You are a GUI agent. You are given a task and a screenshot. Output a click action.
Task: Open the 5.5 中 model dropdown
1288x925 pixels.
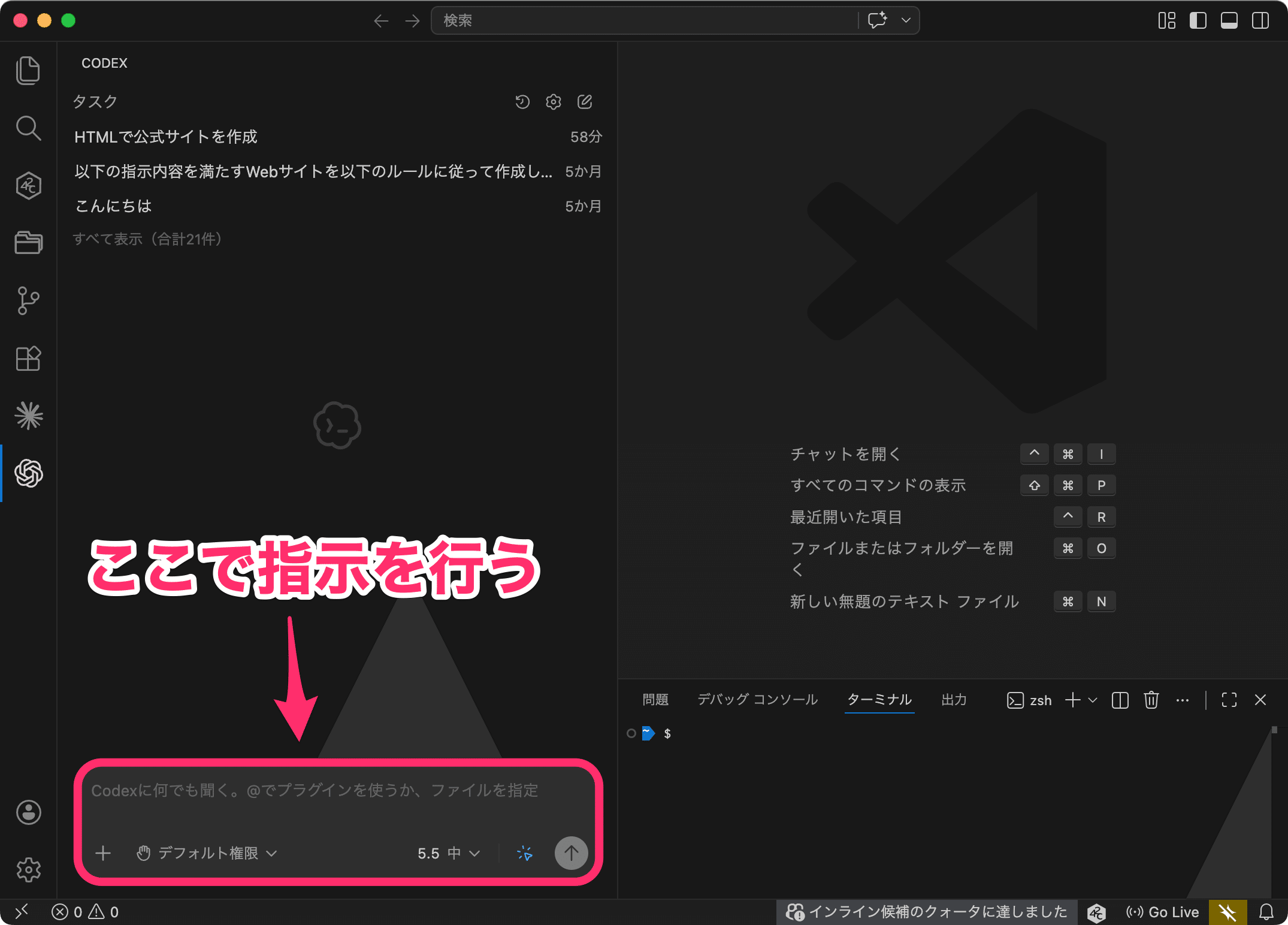tap(449, 853)
